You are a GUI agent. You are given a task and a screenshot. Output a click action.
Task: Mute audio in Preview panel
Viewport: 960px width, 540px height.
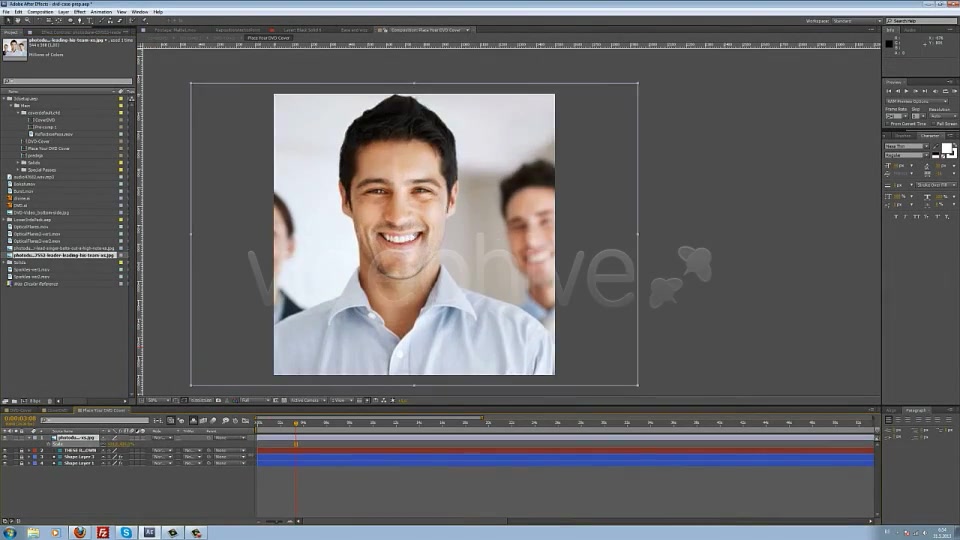tap(936, 91)
